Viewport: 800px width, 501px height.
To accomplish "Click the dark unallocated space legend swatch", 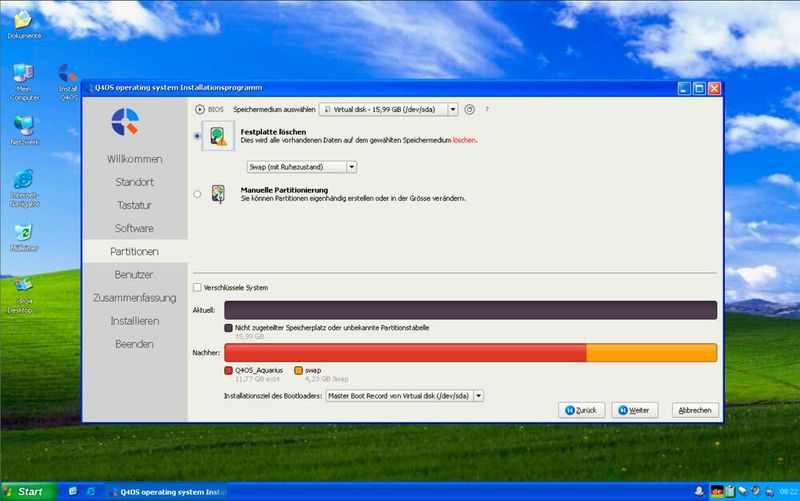I will pyautogui.click(x=229, y=328).
